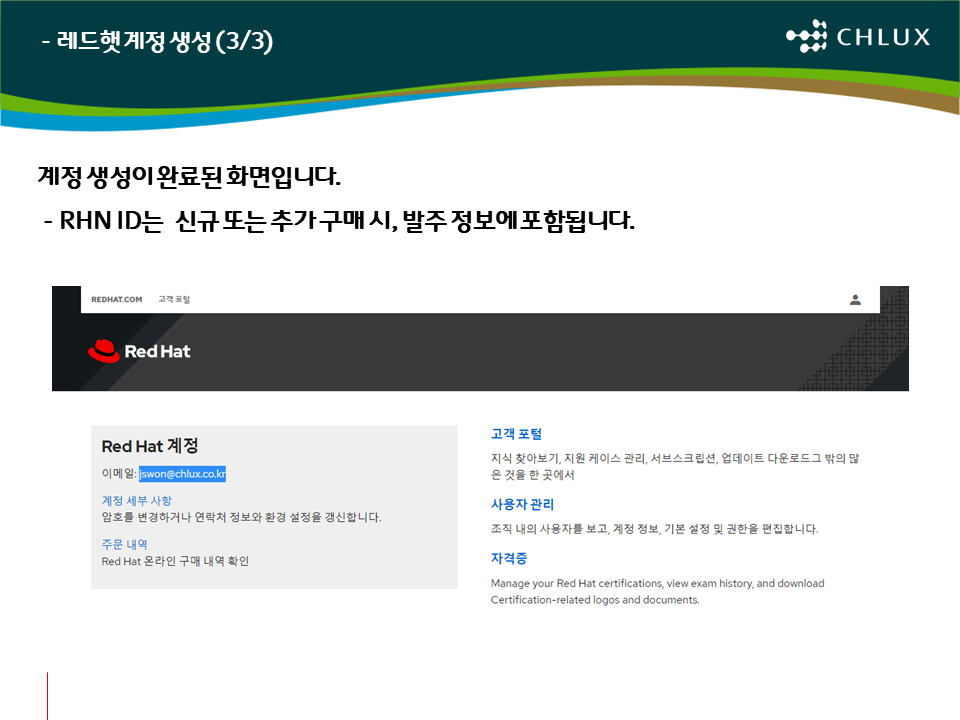Screen dimensions: 960x720
Task: Click the Red Hat wordmark text
Action: point(157,351)
